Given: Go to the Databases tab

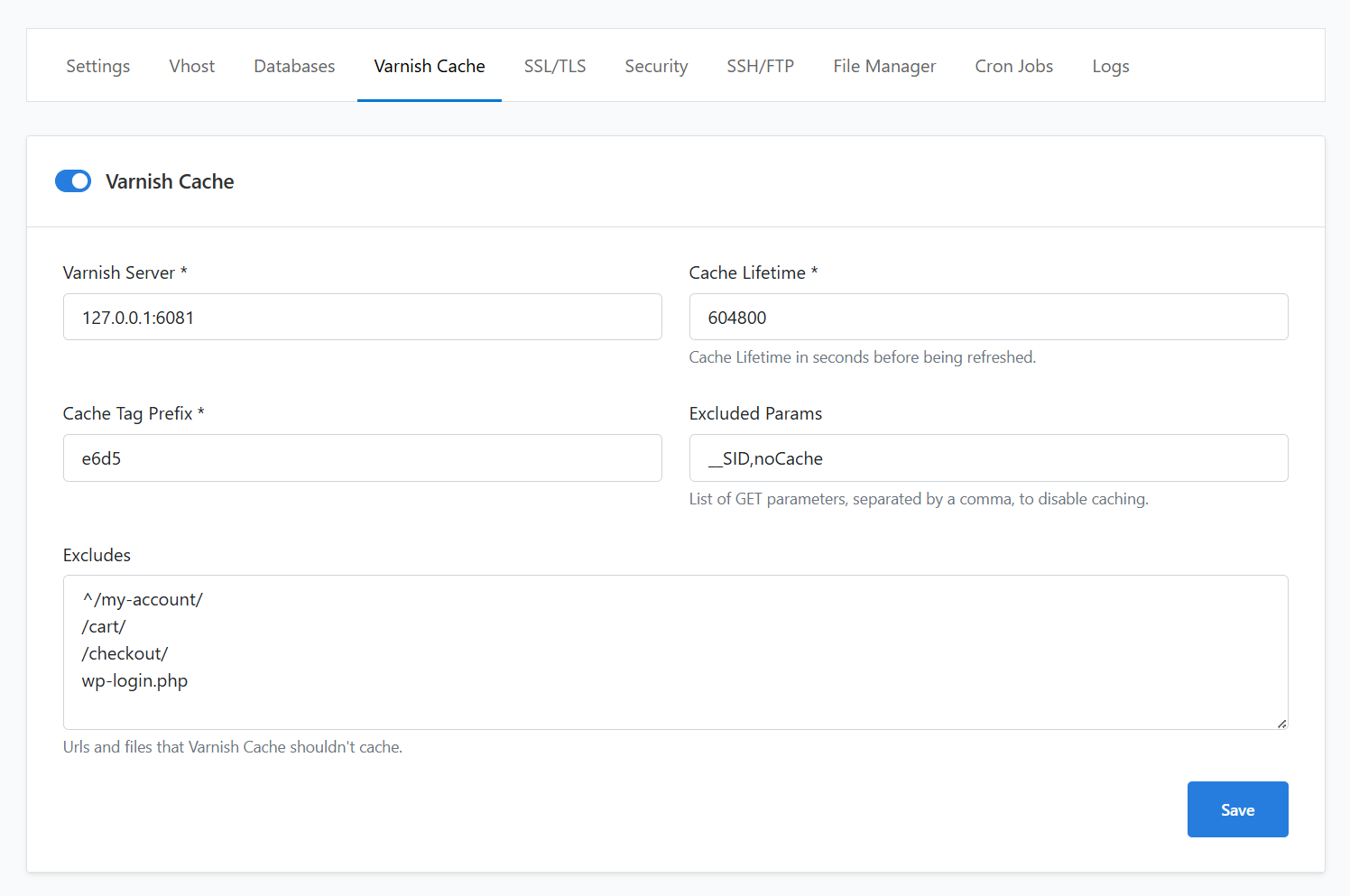Looking at the screenshot, I should pyautogui.click(x=294, y=66).
